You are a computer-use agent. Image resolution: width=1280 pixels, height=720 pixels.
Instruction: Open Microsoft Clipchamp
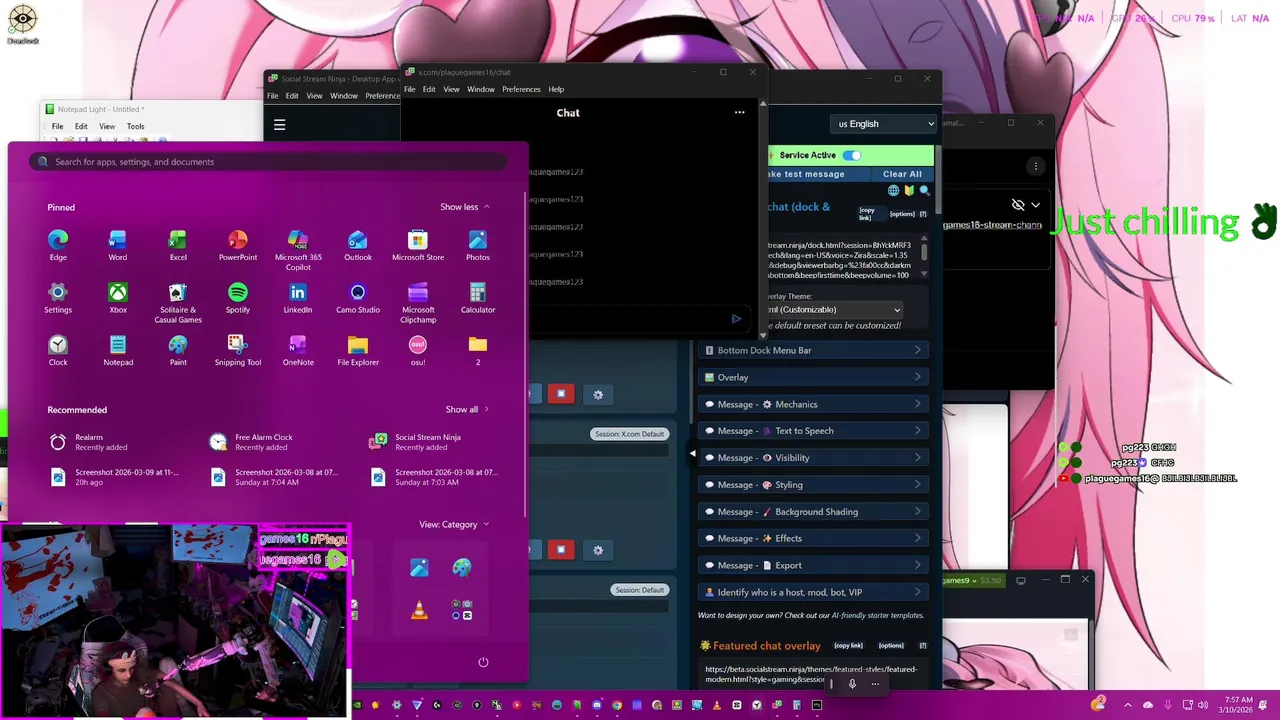[418, 303]
